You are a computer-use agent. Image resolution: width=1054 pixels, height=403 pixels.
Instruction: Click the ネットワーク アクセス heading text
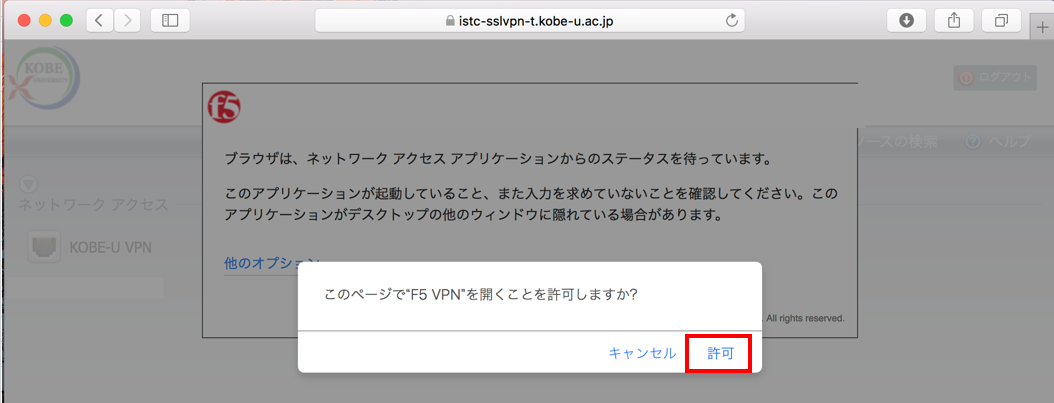click(93, 206)
